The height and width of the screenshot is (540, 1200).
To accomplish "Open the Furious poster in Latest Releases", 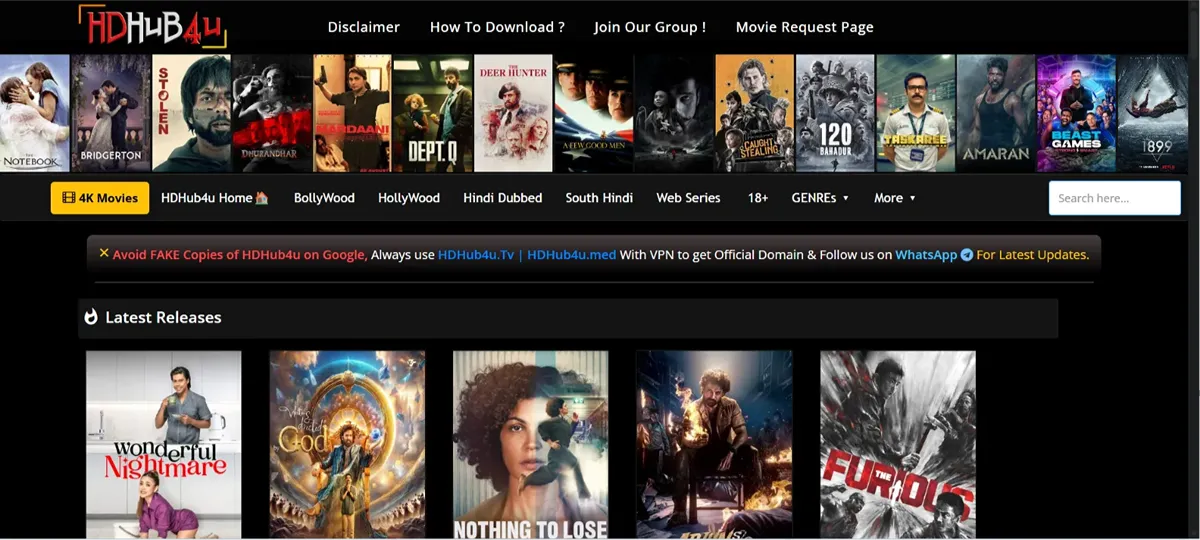I will tap(898, 445).
